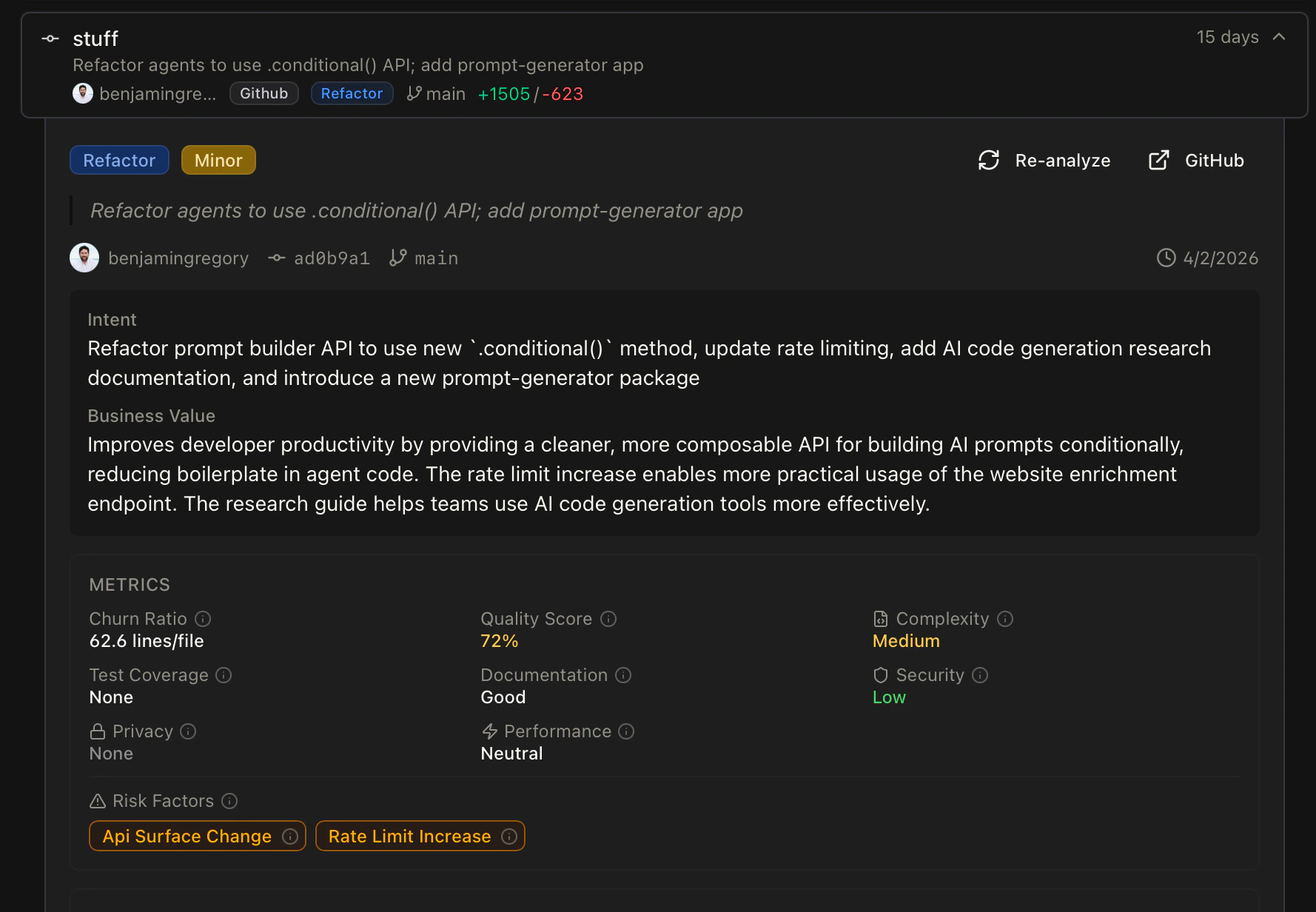
Task: Click the Complexity file code icon
Action: click(x=881, y=619)
